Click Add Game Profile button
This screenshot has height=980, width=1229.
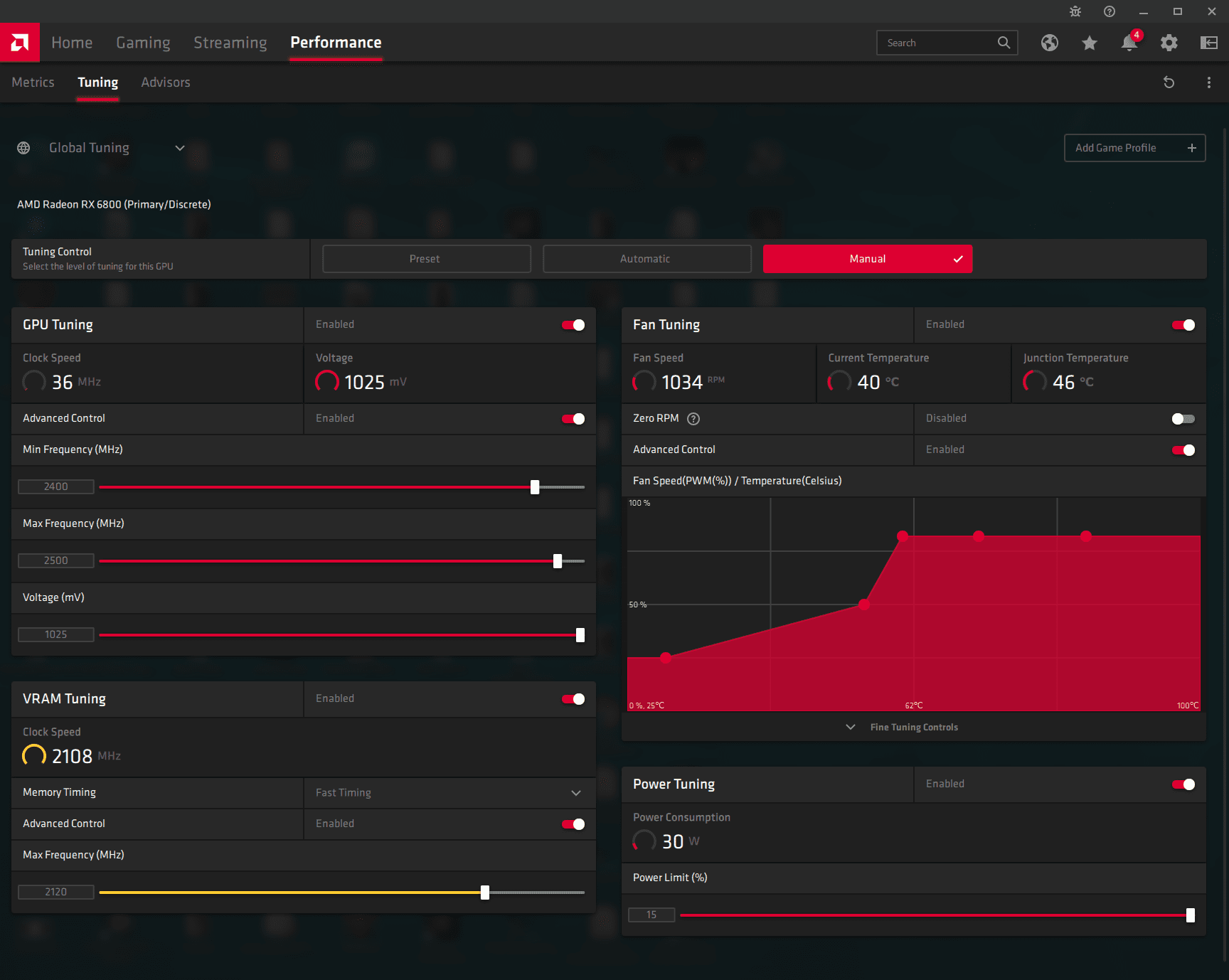click(x=1134, y=148)
